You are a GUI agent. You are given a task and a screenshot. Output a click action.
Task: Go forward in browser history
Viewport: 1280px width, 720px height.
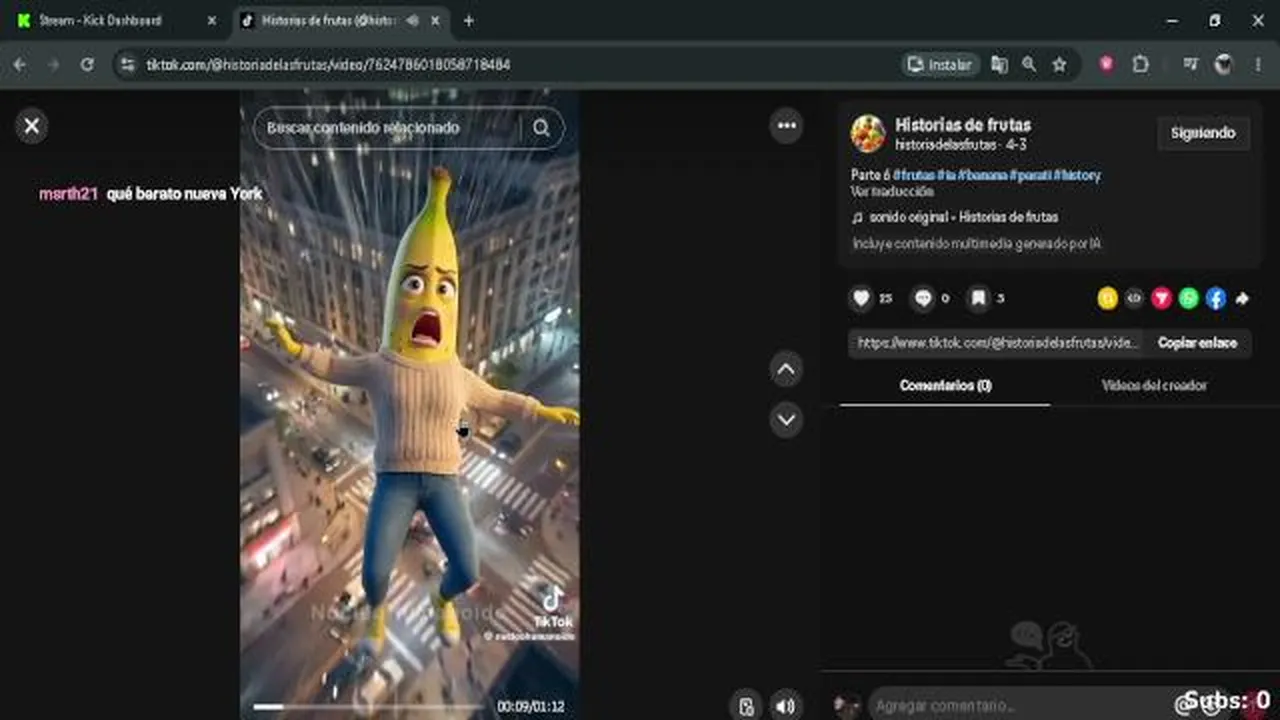(x=53, y=64)
